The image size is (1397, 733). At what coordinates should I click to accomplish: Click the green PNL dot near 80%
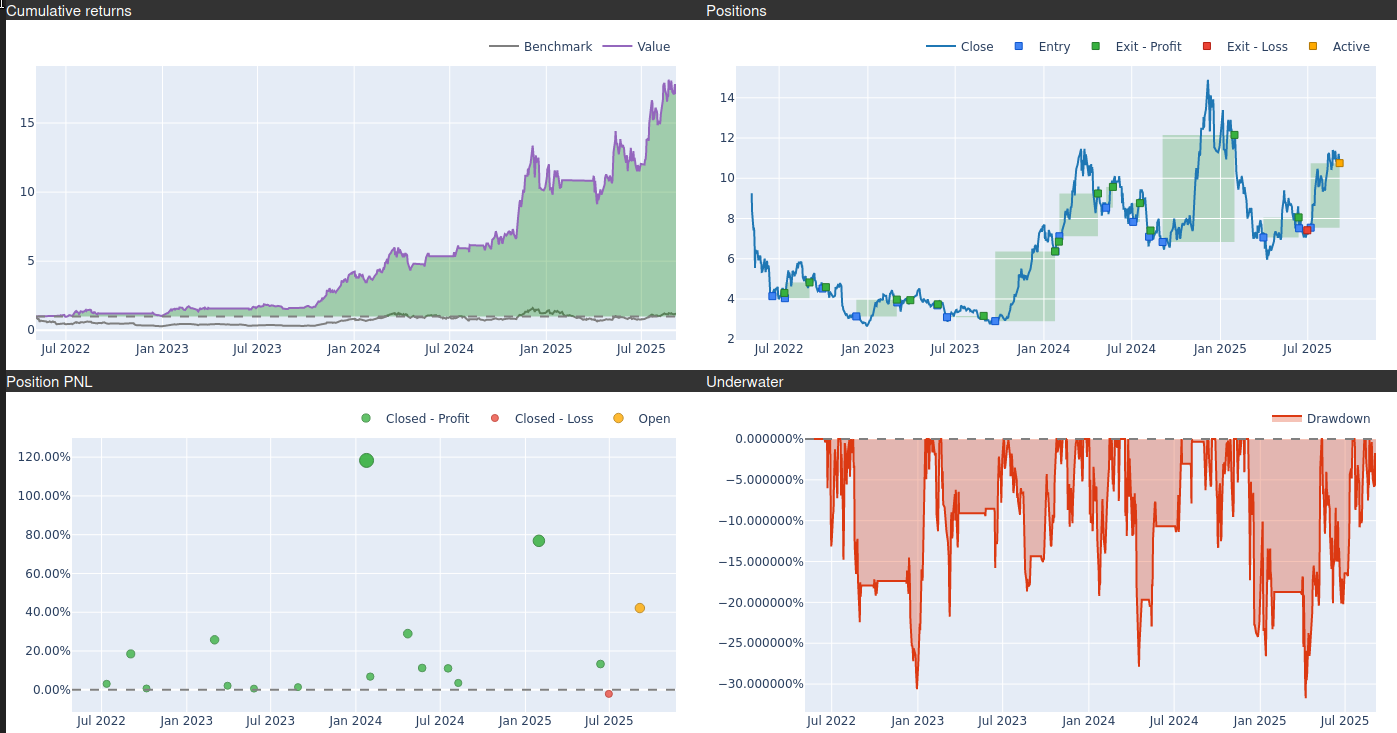coord(539,541)
